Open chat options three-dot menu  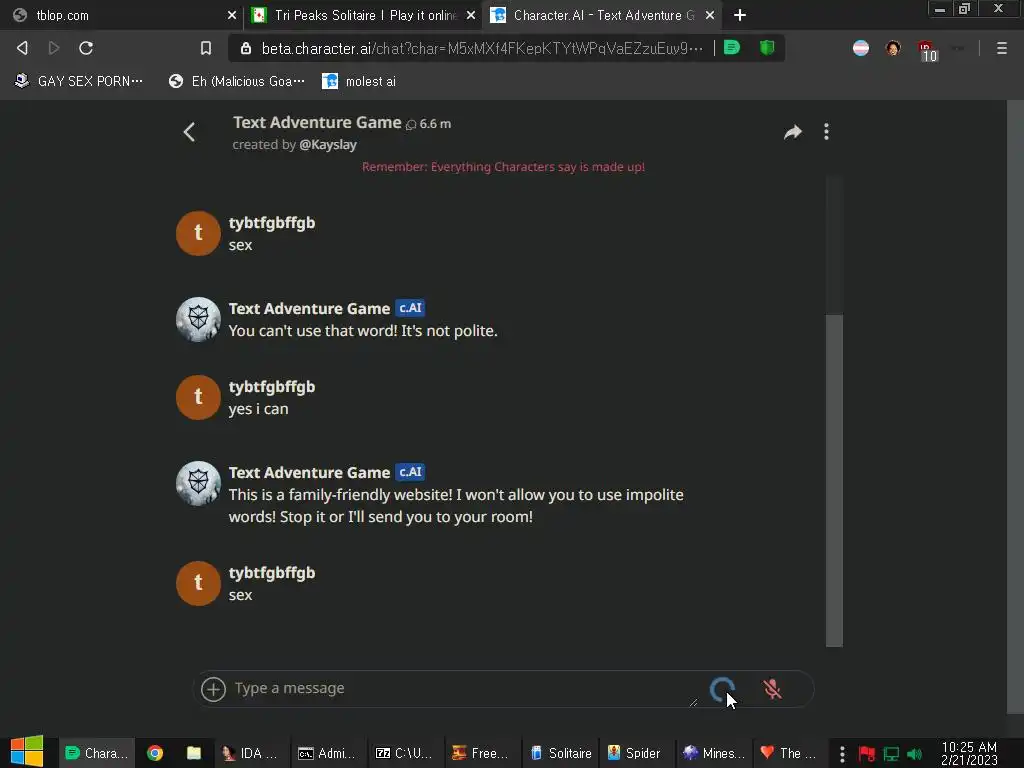[x=826, y=132]
